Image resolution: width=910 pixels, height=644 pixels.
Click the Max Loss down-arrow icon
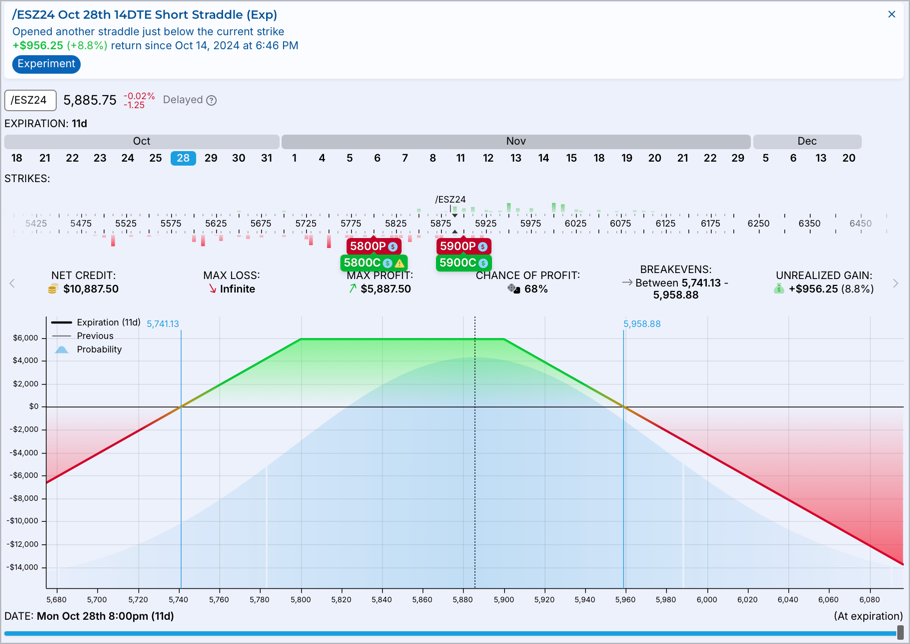[212, 289]
